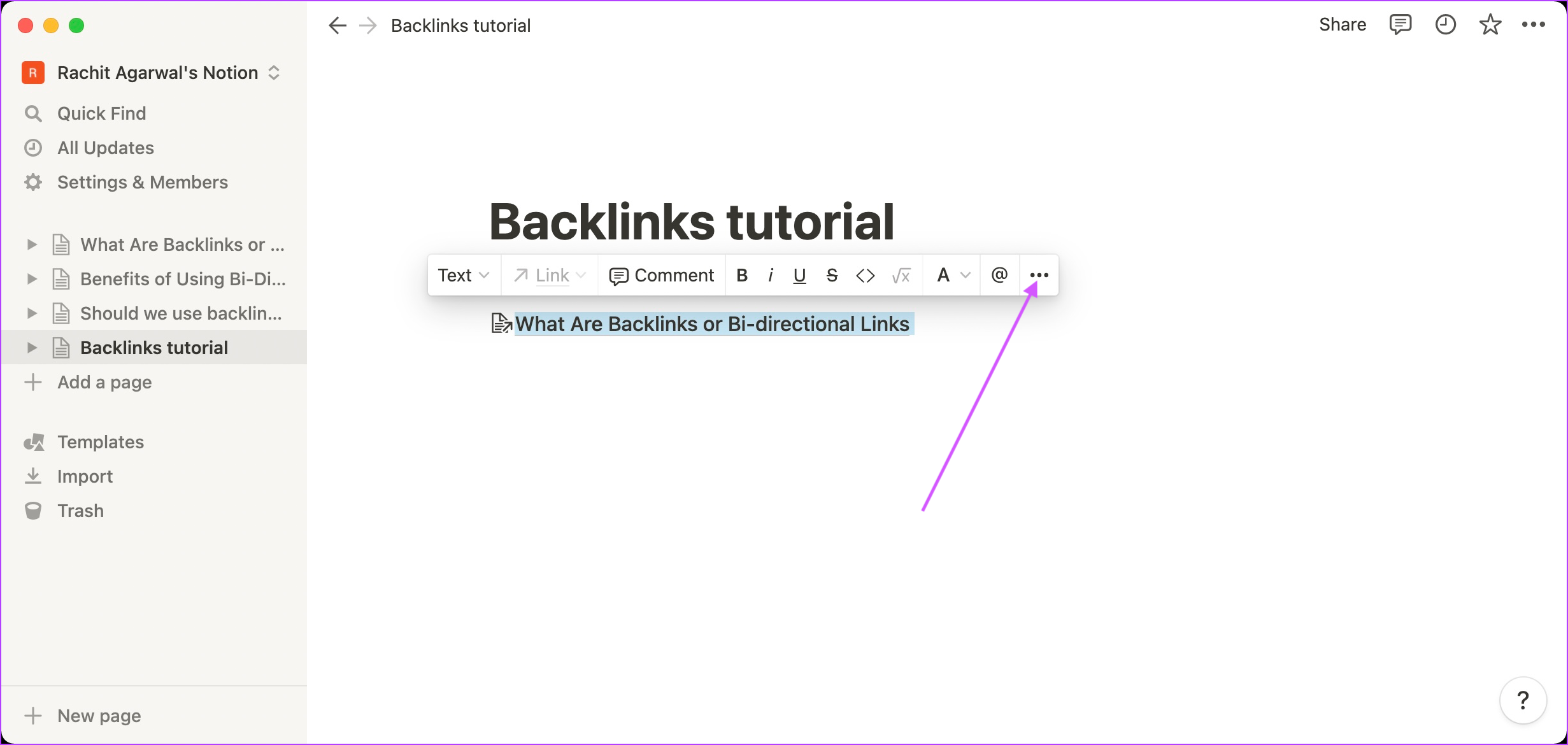This screenshot has width=1568, height=745.
Task: Click the Underline formatting icon
Action: coord(800,275)
